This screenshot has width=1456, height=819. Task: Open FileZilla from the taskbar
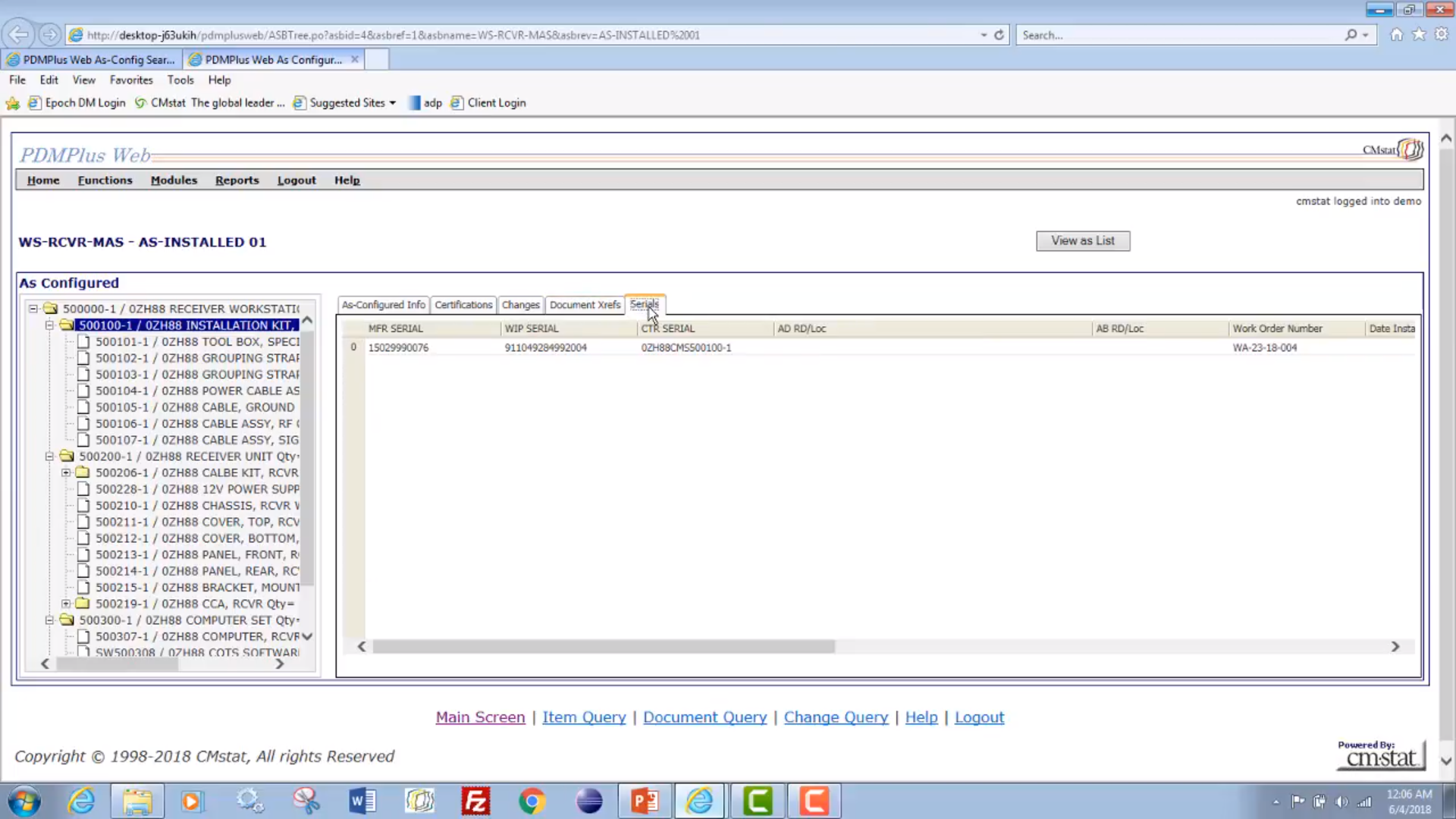click(x=475, y=801)
